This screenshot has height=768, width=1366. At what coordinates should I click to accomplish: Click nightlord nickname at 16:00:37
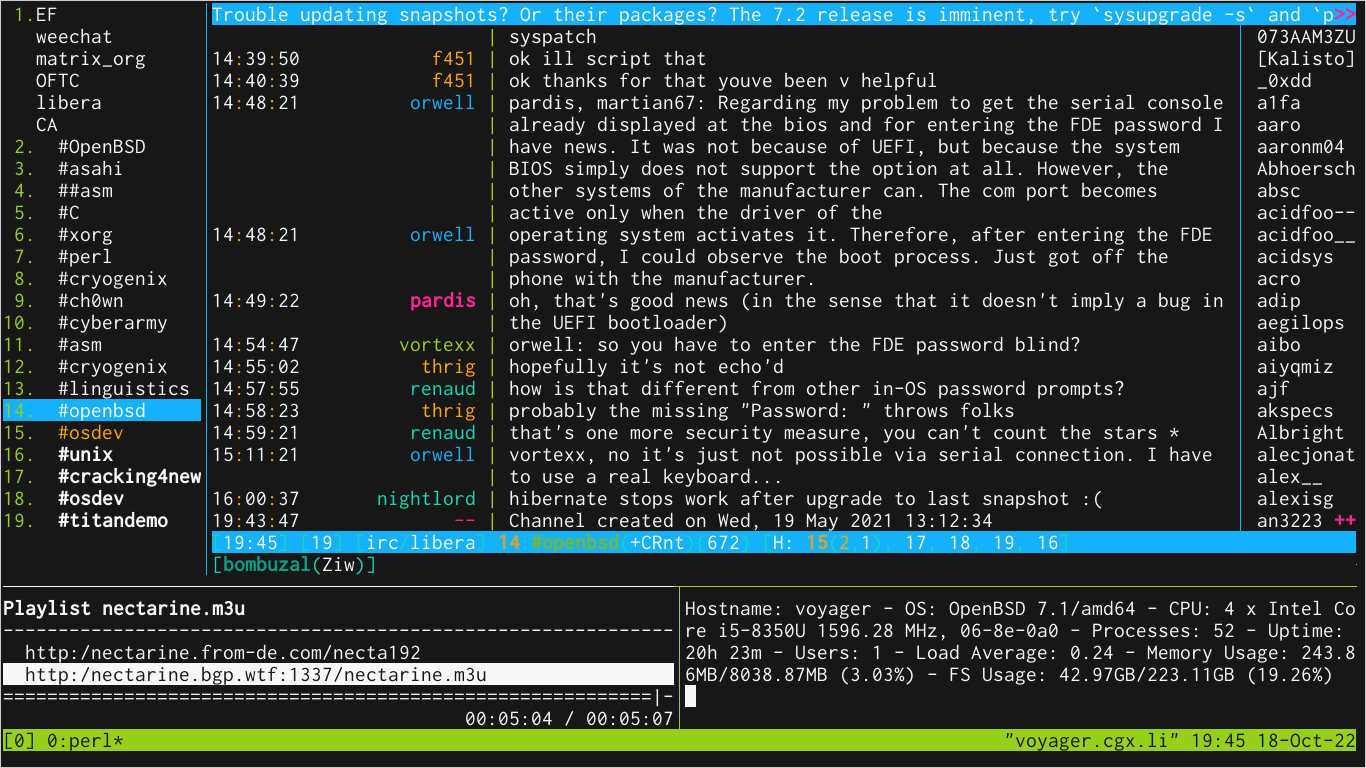[x=426, y=499]
